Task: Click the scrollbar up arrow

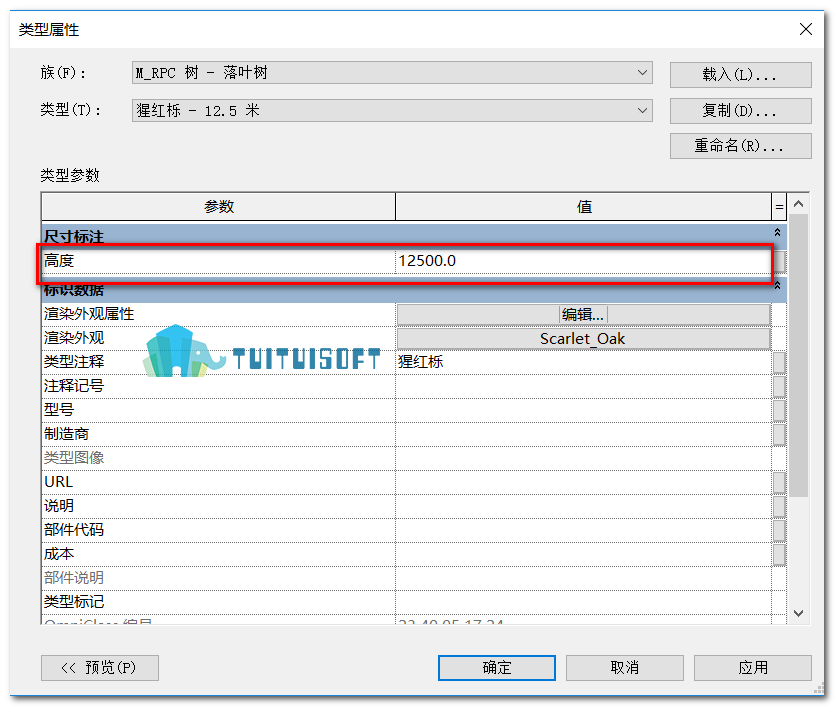Action: tap(798, 204)
